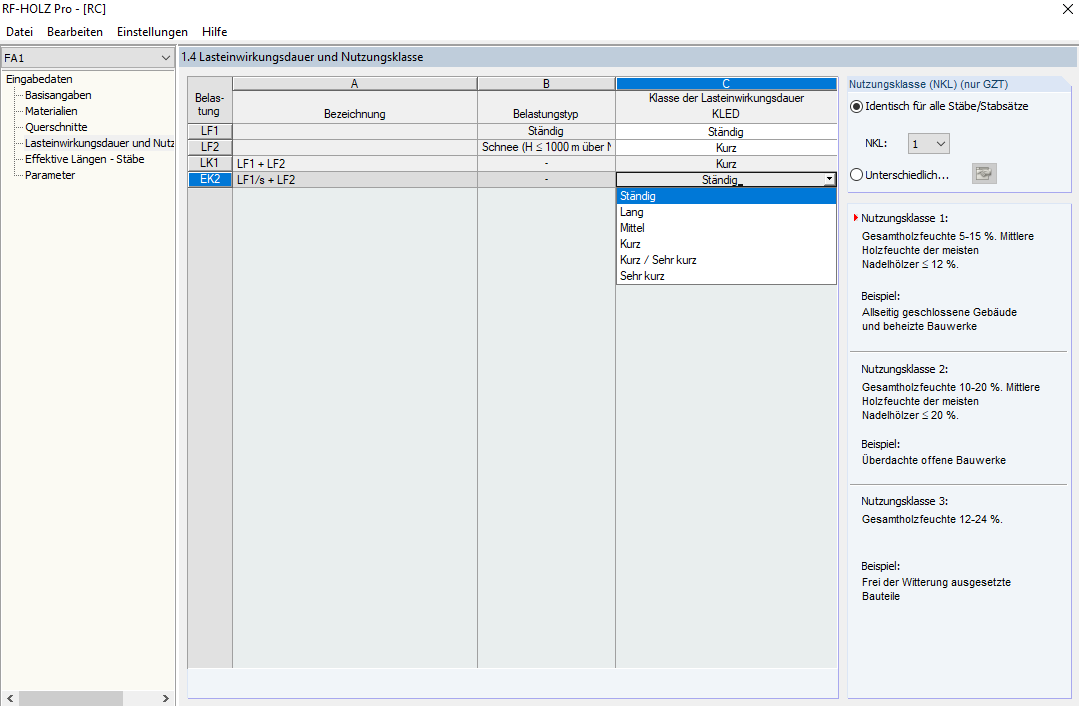Screen dimensions: 1079x706
Task: Select the EK2 row header
Action: point(210,179)
